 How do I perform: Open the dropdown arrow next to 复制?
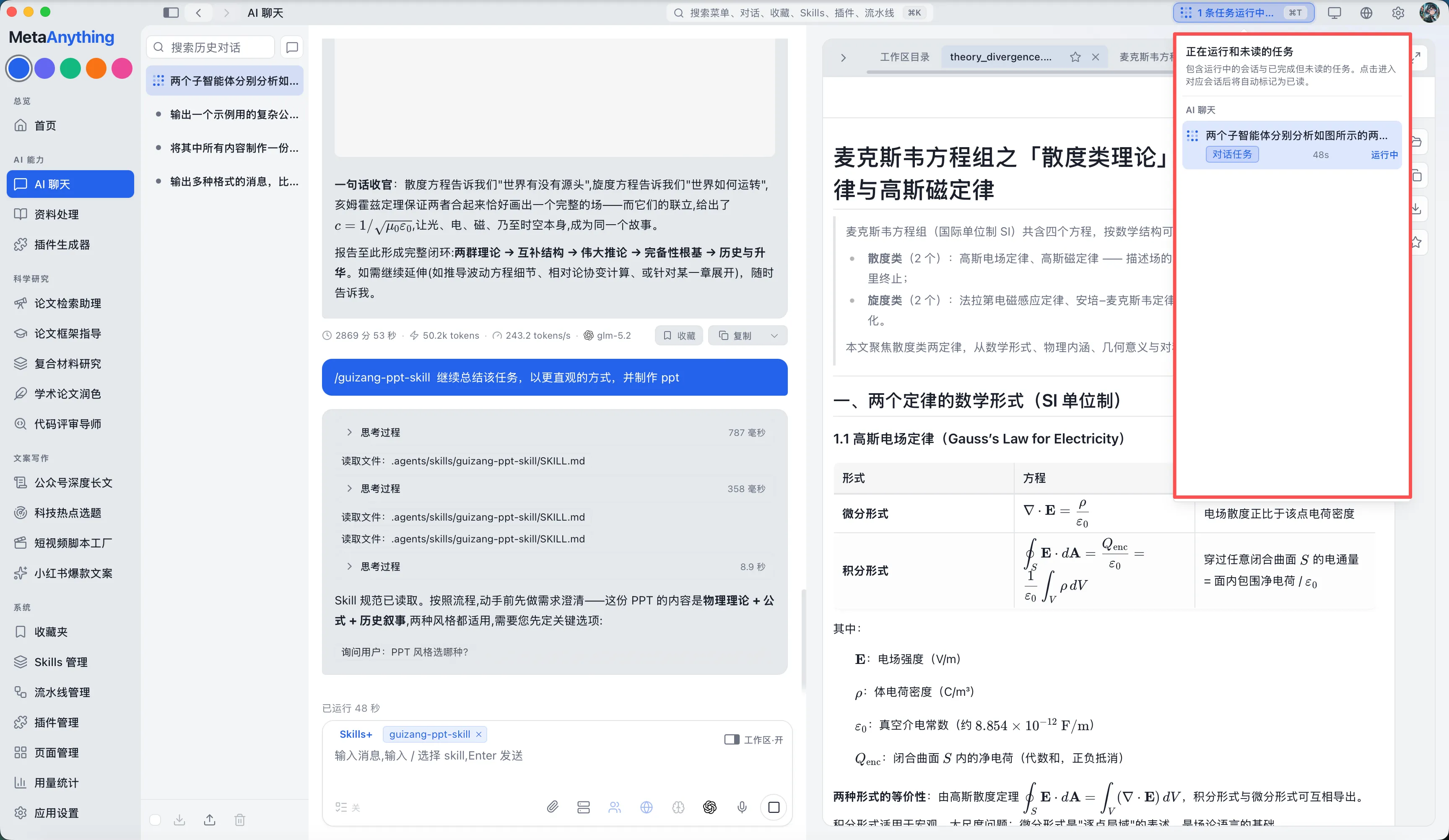[774, 336]
